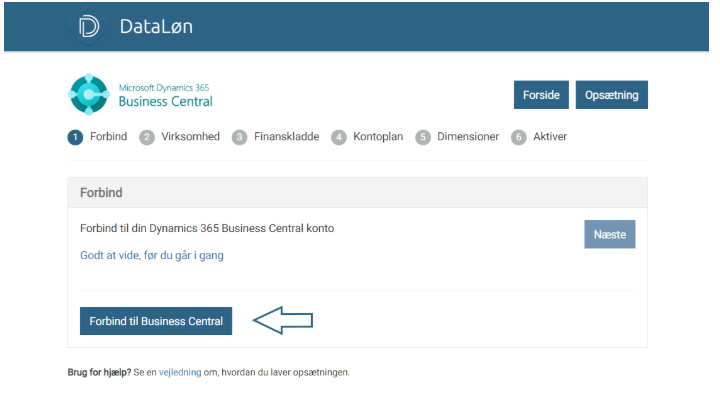Open Opsætning settings button

click(x=612, y=95)
